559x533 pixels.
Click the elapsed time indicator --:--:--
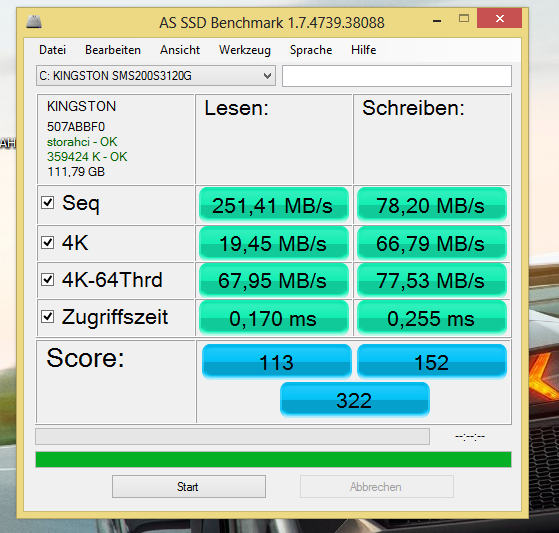pos(470,436)
